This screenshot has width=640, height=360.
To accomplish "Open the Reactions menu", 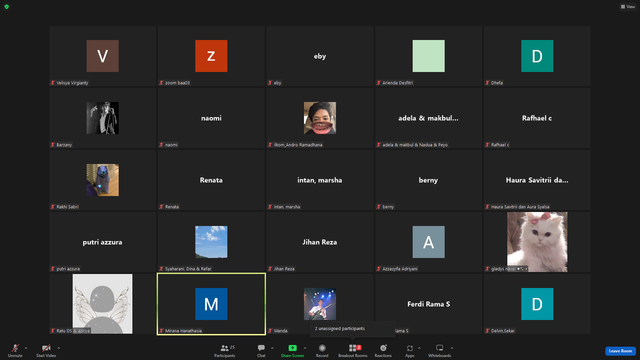I will click(383, 350).
